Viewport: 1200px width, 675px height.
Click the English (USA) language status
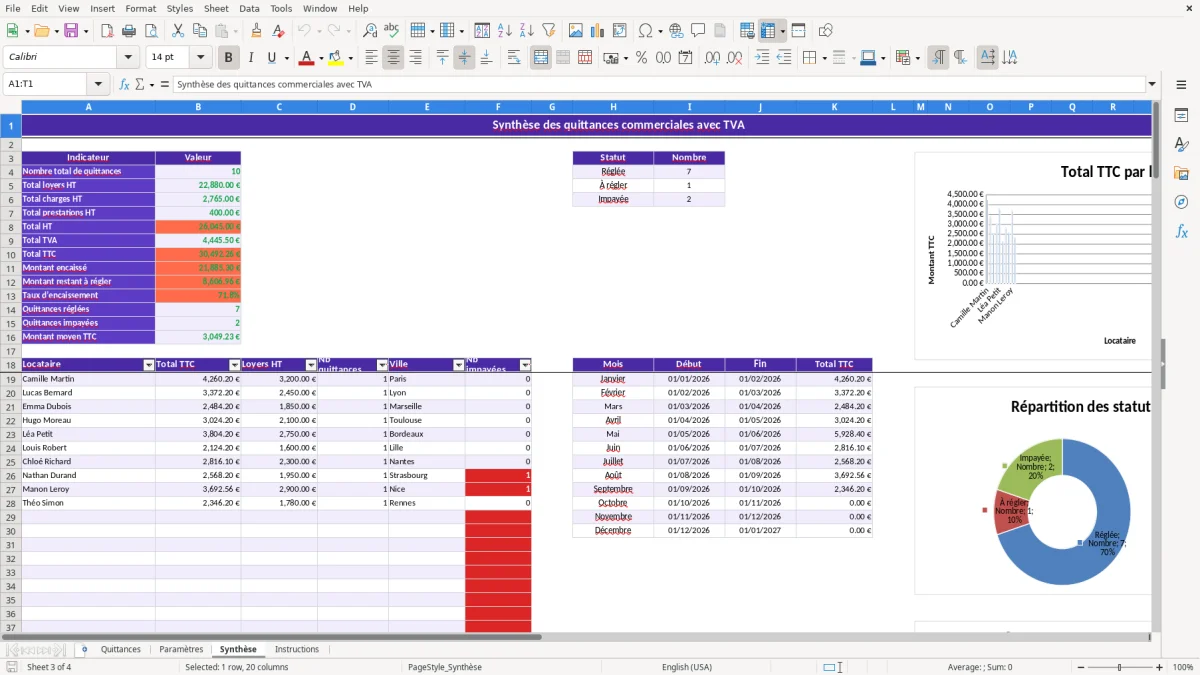point(687,667)
